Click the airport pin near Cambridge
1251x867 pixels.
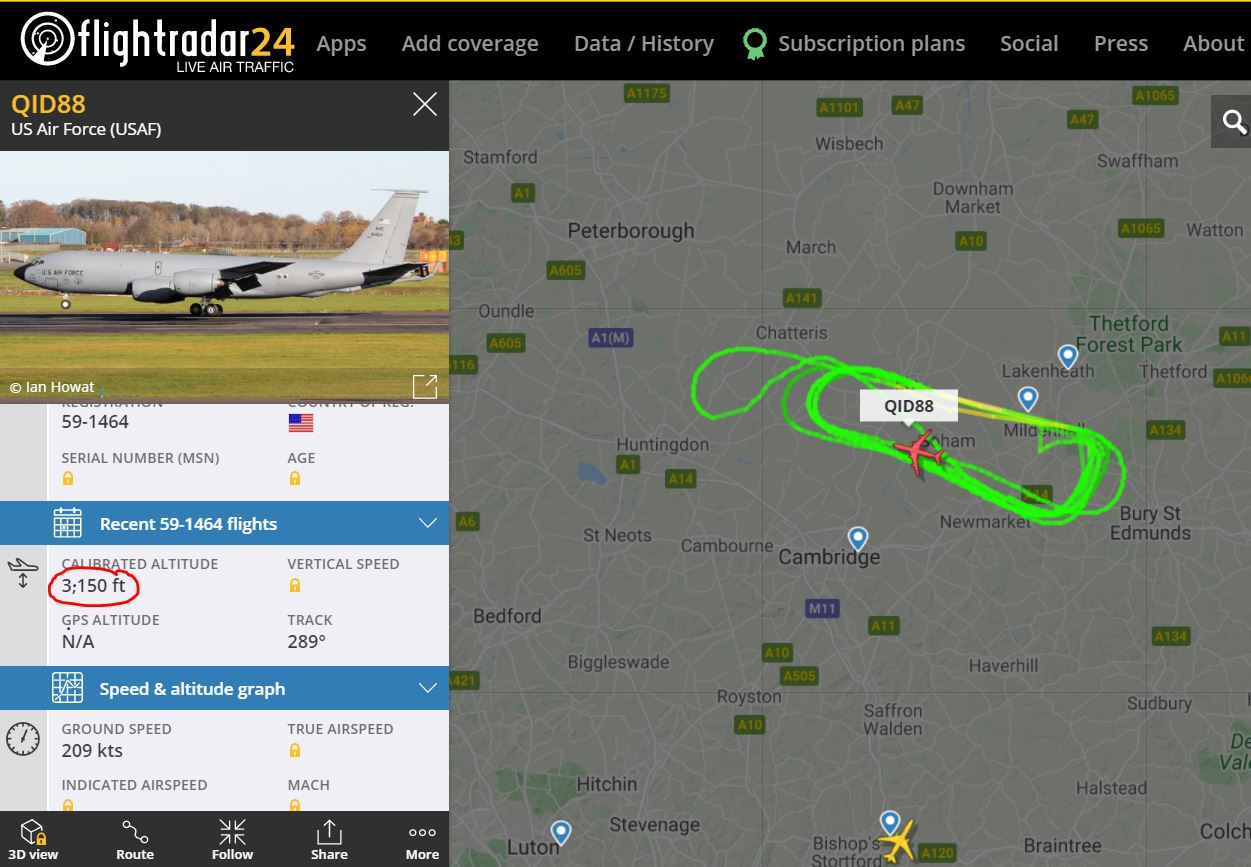(x=858, y=538)
